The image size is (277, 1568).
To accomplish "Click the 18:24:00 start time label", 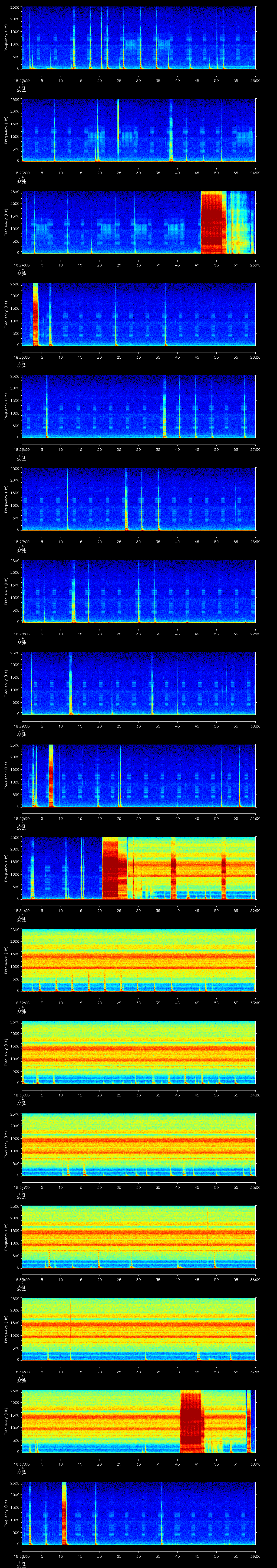I will 21,265.
